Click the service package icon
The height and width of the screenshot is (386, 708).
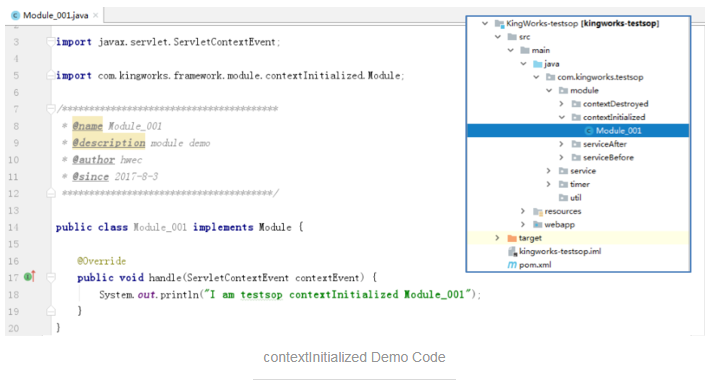click(563, 171)
